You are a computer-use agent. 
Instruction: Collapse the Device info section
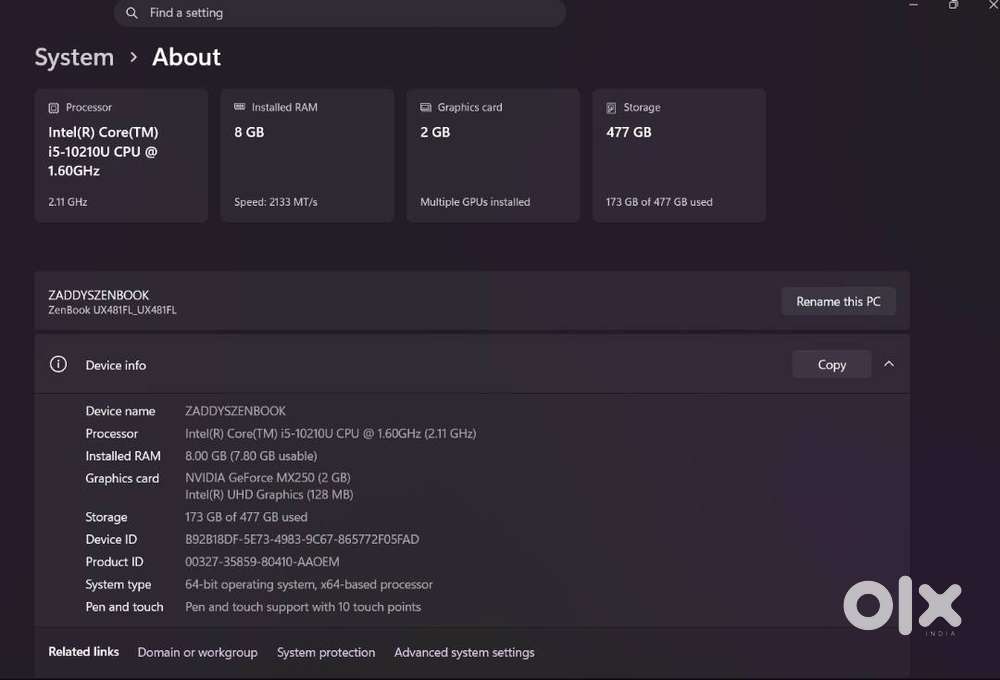pyautogui.click(x=888, y=364)
